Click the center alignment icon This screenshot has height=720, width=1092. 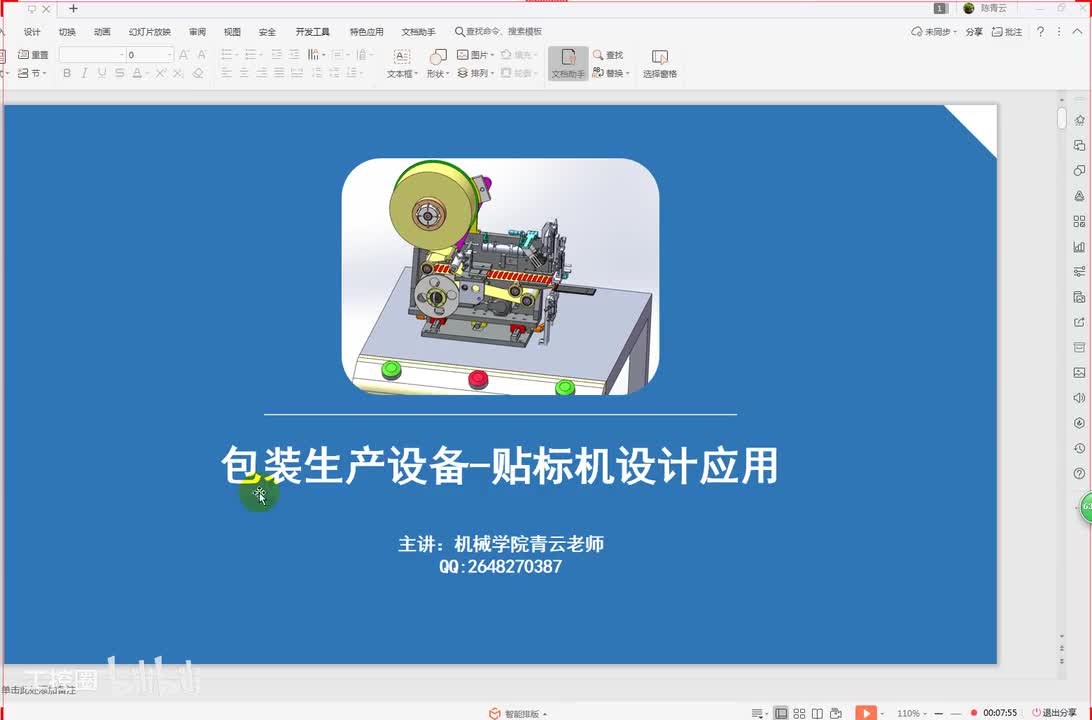(x=244, y=73)
